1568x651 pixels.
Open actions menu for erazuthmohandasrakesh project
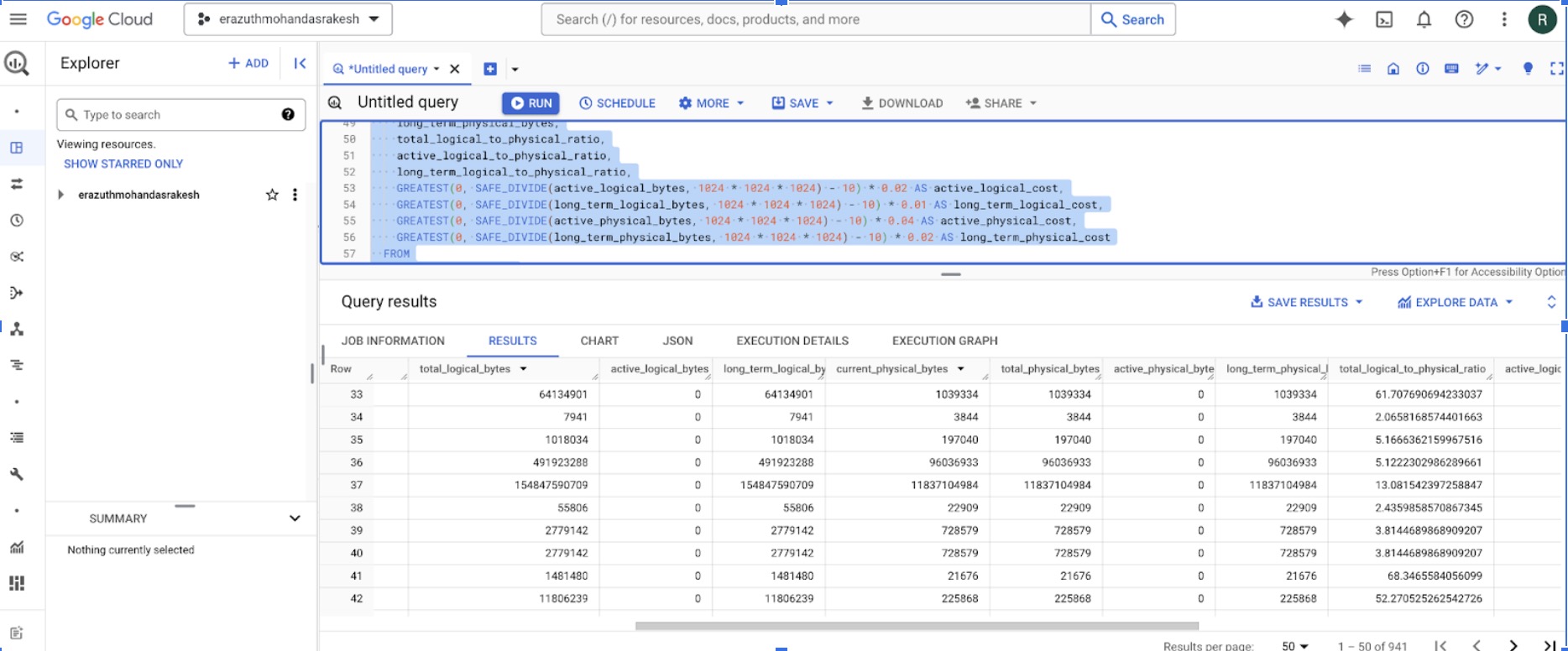point(295,195)
